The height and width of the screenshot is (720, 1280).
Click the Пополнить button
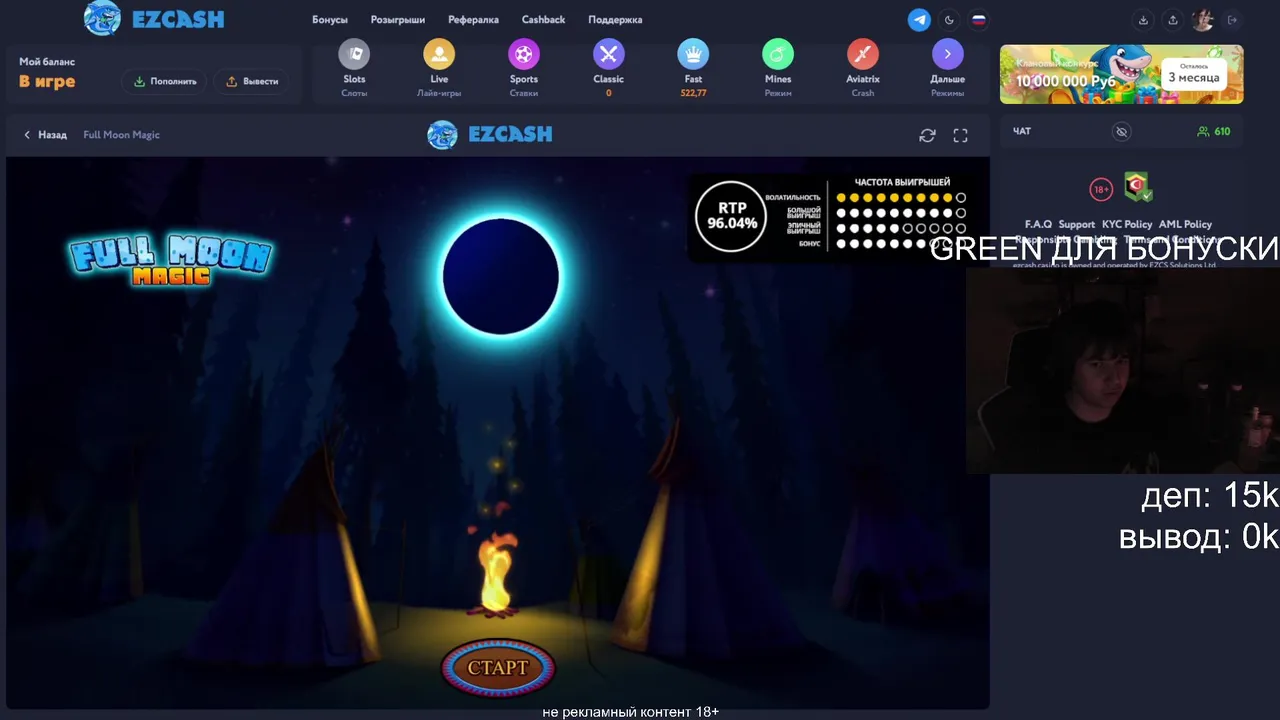166,81
